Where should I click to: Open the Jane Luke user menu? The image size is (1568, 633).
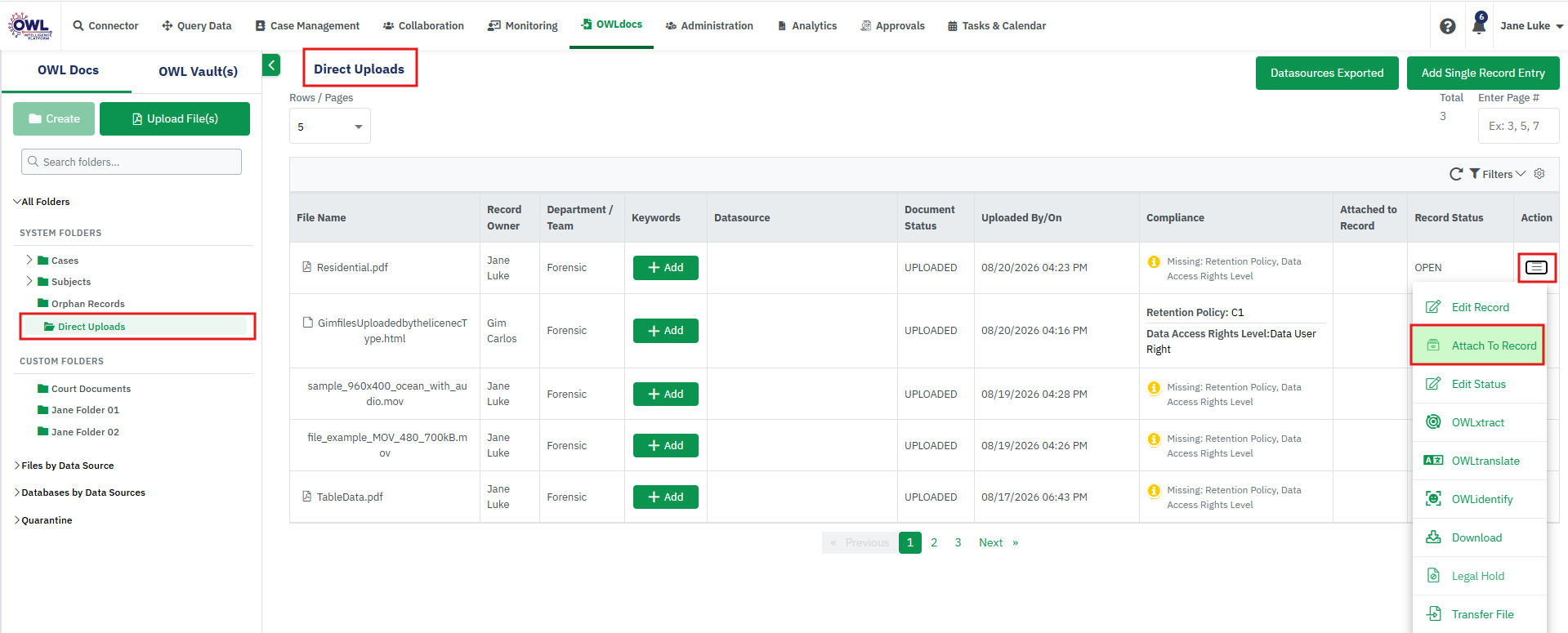[1531, 26]
